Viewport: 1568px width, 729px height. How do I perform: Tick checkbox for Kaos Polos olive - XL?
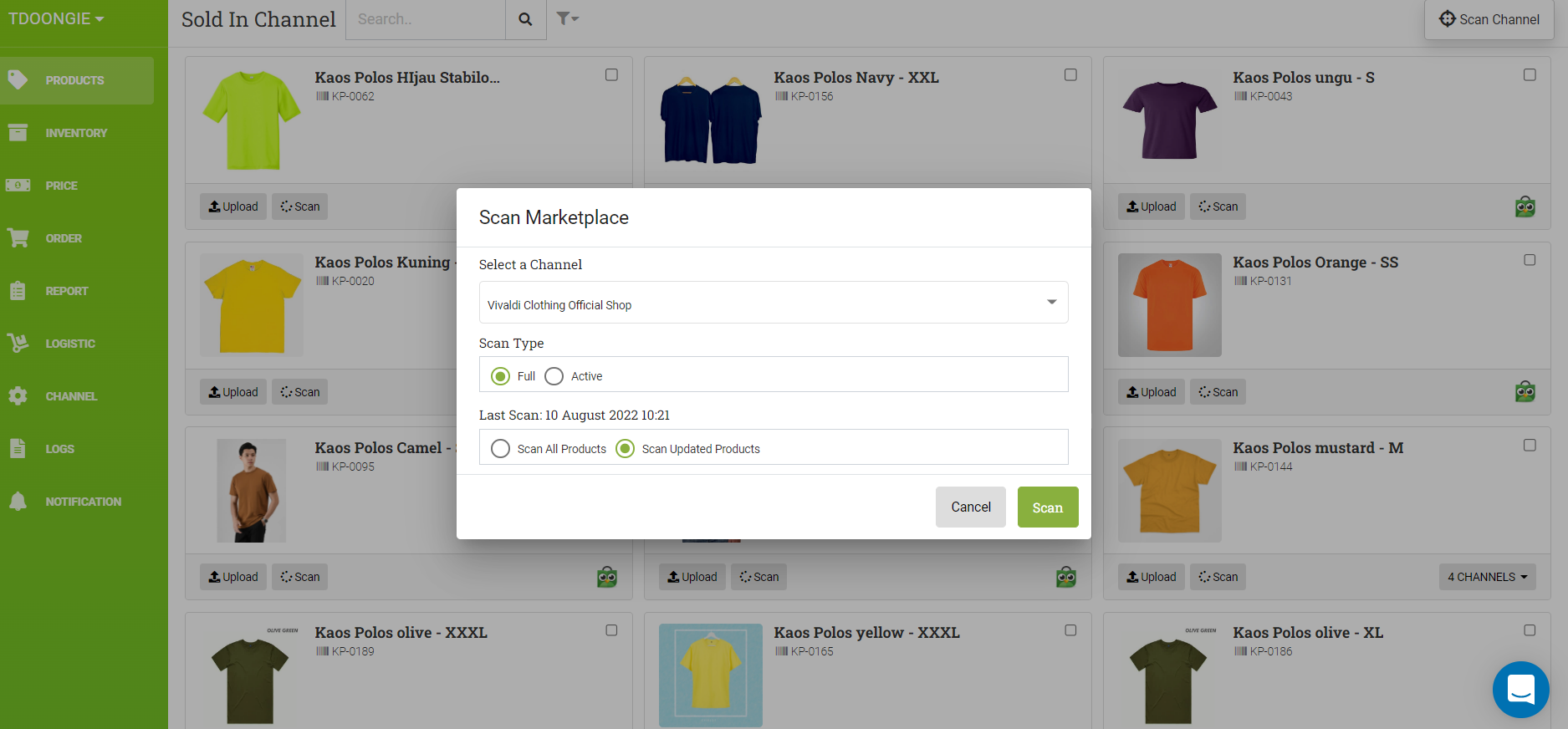(x=1530, y=630)
